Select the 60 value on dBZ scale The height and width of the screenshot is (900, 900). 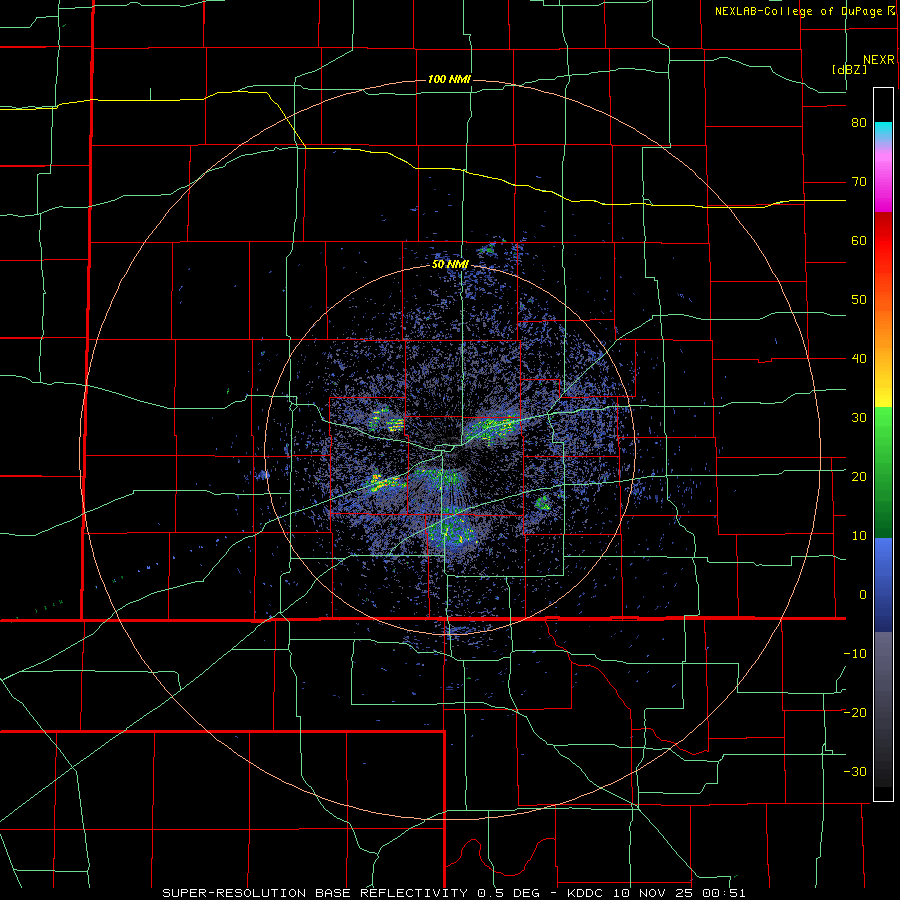859,240
